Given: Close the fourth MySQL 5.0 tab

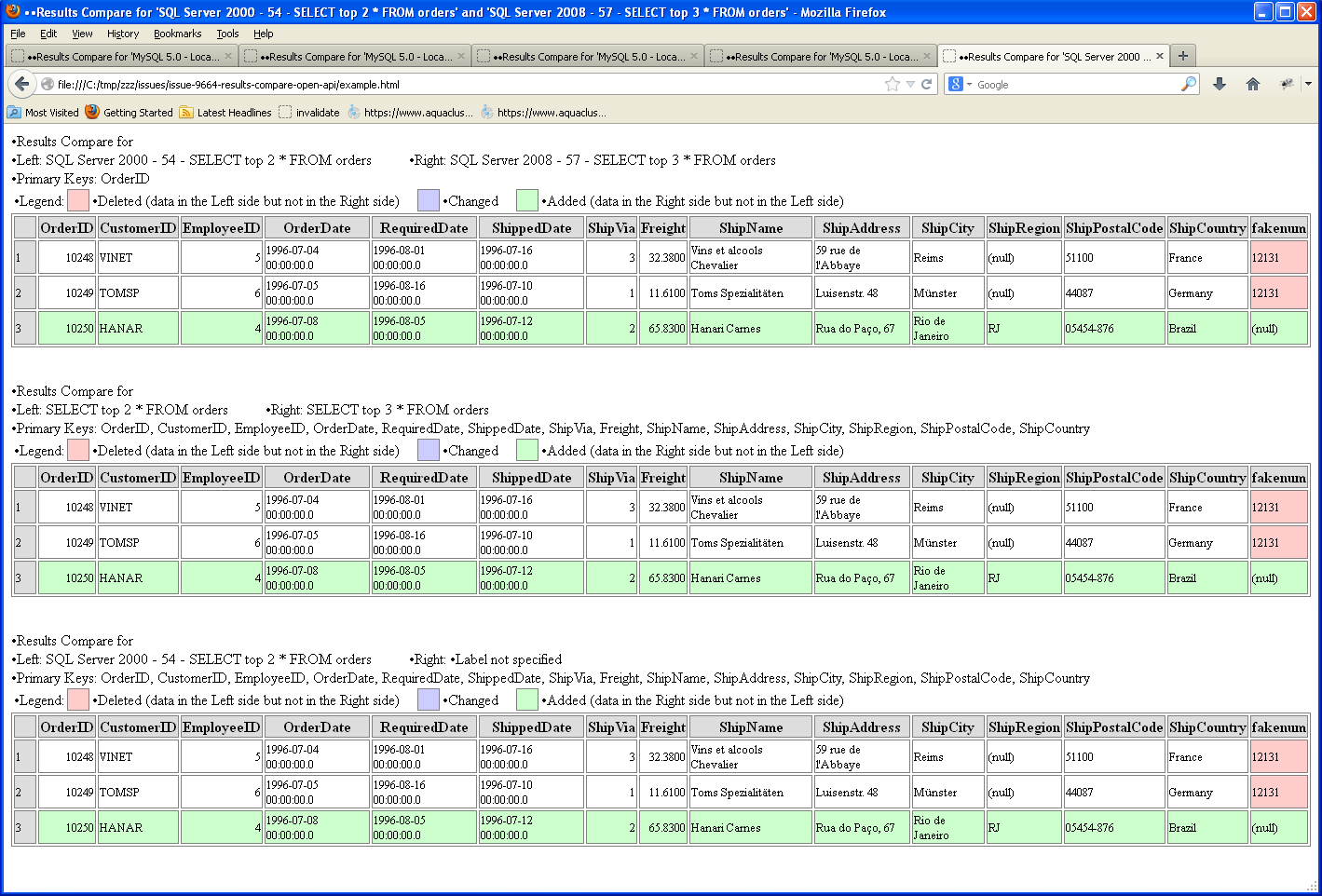Looking at the screenshot, I should tap(927, 56).
